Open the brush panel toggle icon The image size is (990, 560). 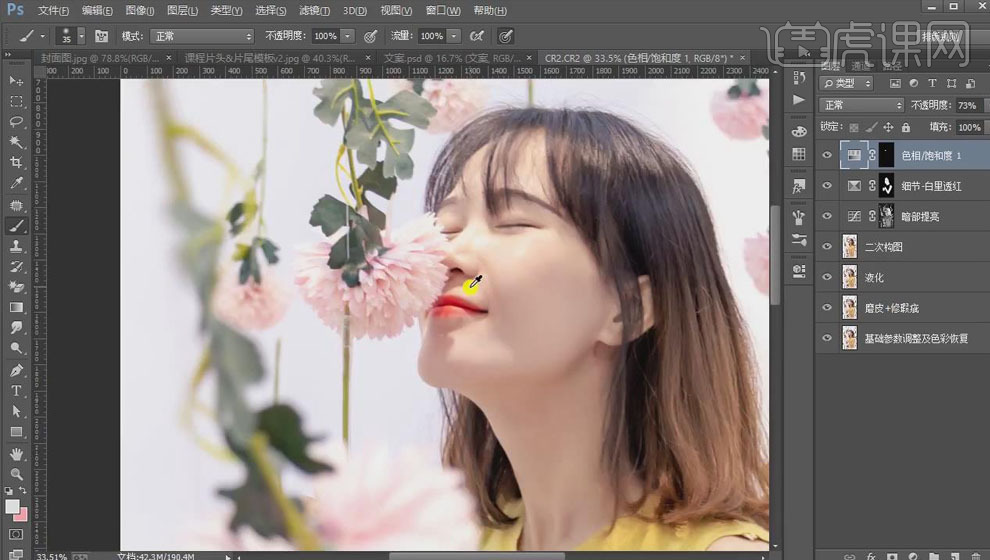click(101, 35)
